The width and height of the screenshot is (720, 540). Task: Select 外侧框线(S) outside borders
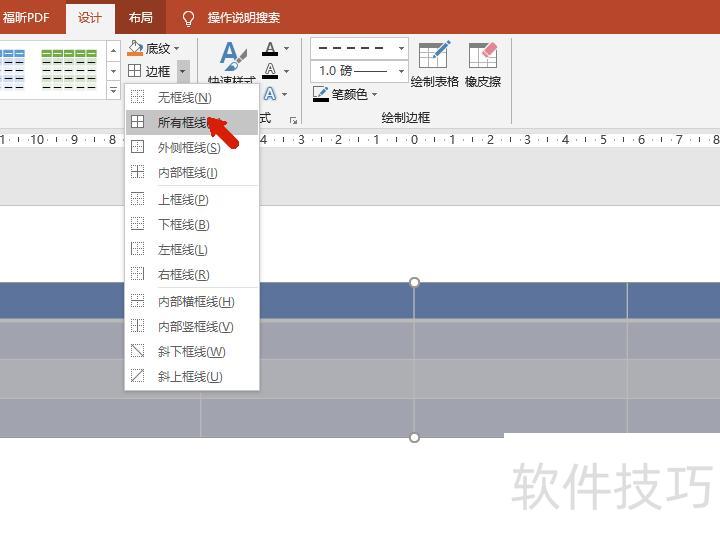192,147
